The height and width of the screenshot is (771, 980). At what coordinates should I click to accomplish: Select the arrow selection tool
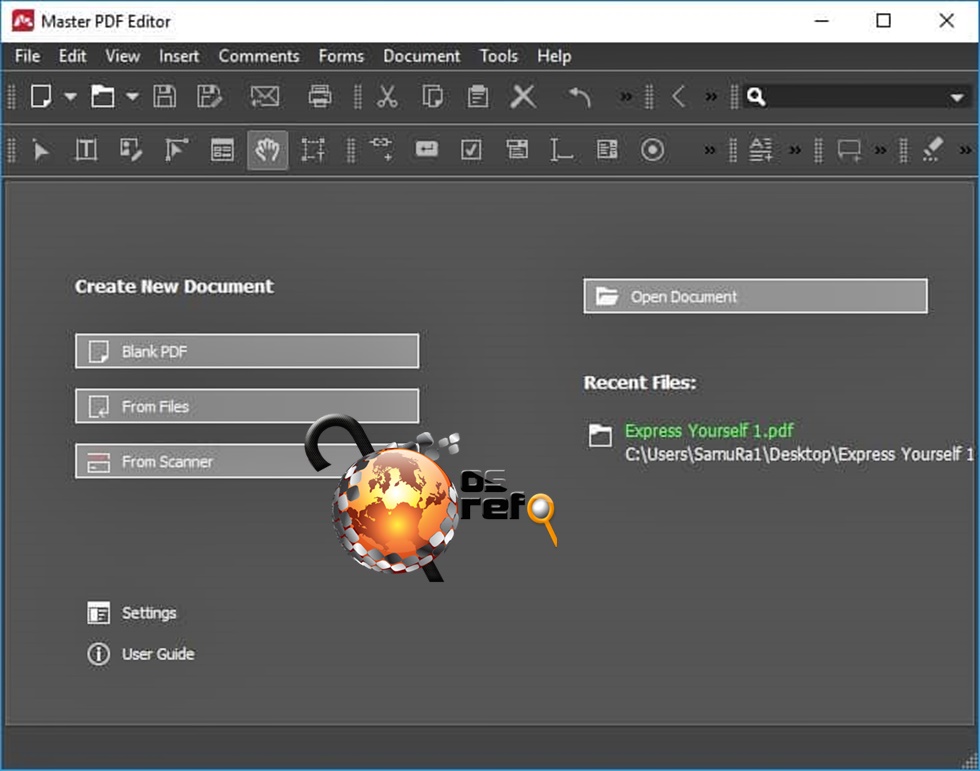click(x=41, y=151)
